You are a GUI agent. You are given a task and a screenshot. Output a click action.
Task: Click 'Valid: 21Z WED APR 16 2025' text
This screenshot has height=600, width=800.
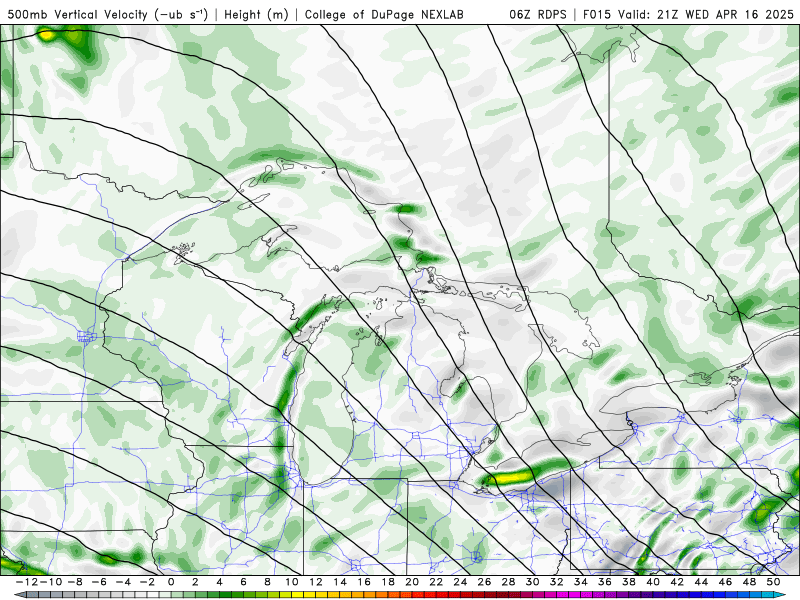[706, 14]
